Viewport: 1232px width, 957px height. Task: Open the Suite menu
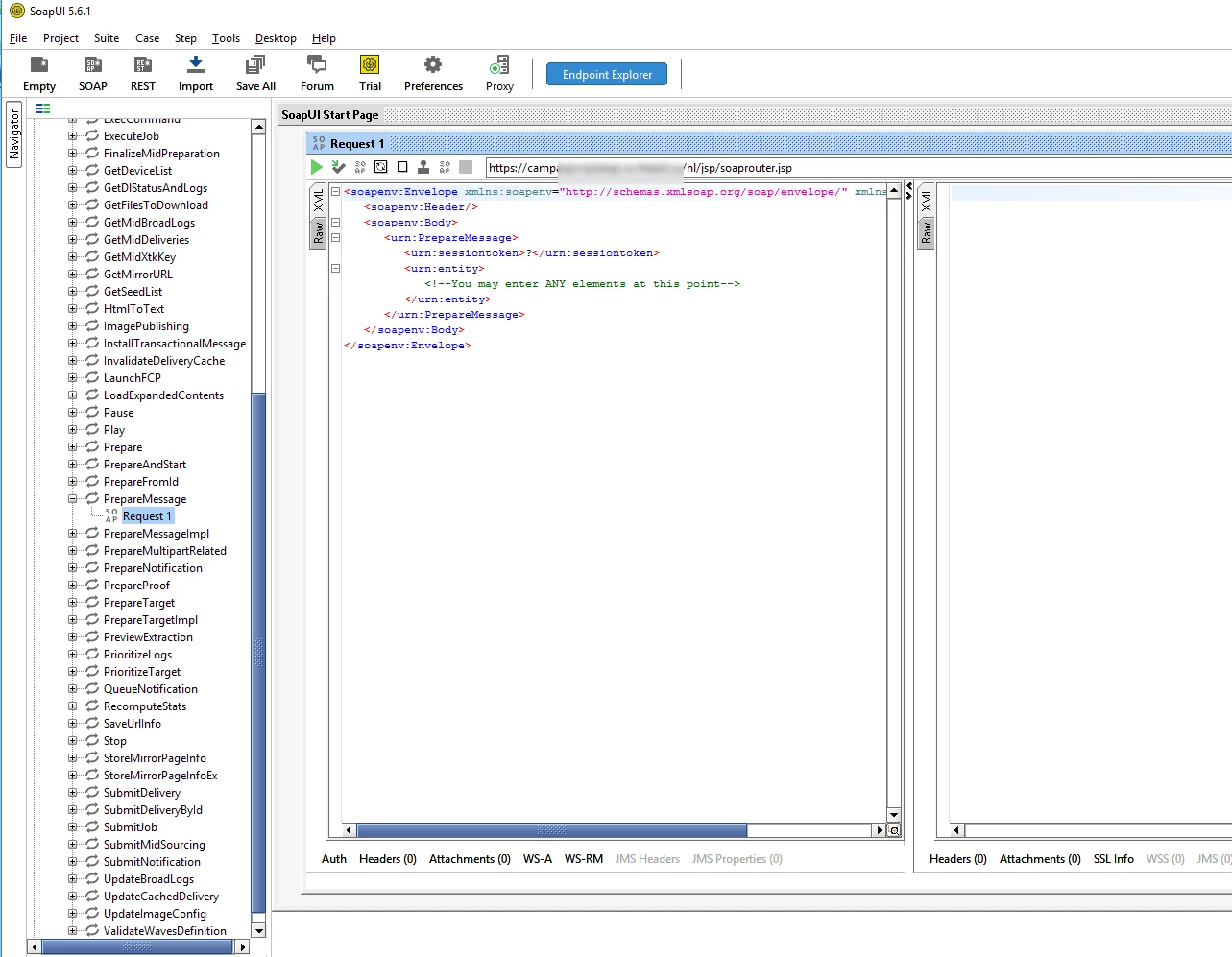[x=107, y=38]
